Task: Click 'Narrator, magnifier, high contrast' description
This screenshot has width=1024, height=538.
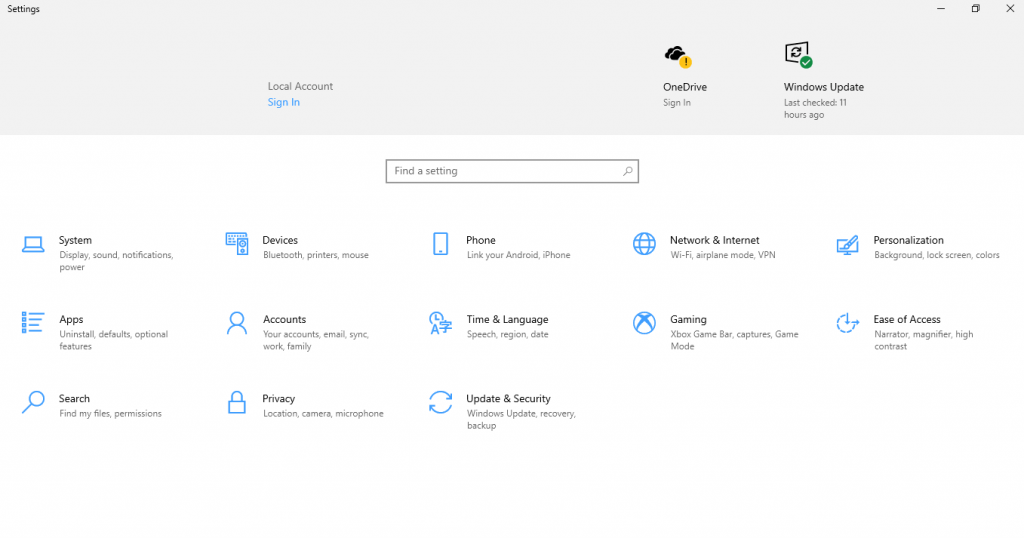Action: [x=924, y=340]
